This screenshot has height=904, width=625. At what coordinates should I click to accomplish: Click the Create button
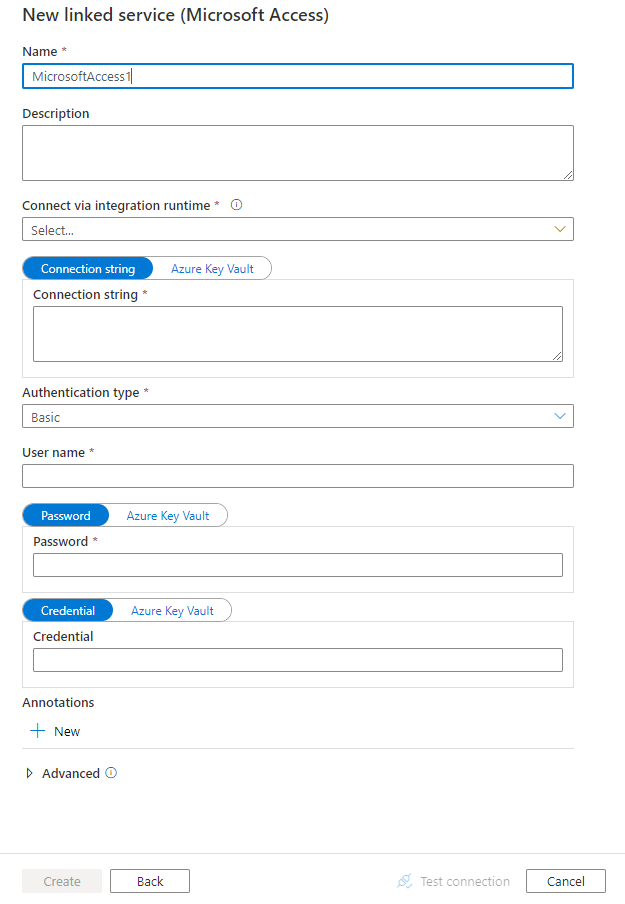[62, 881]
